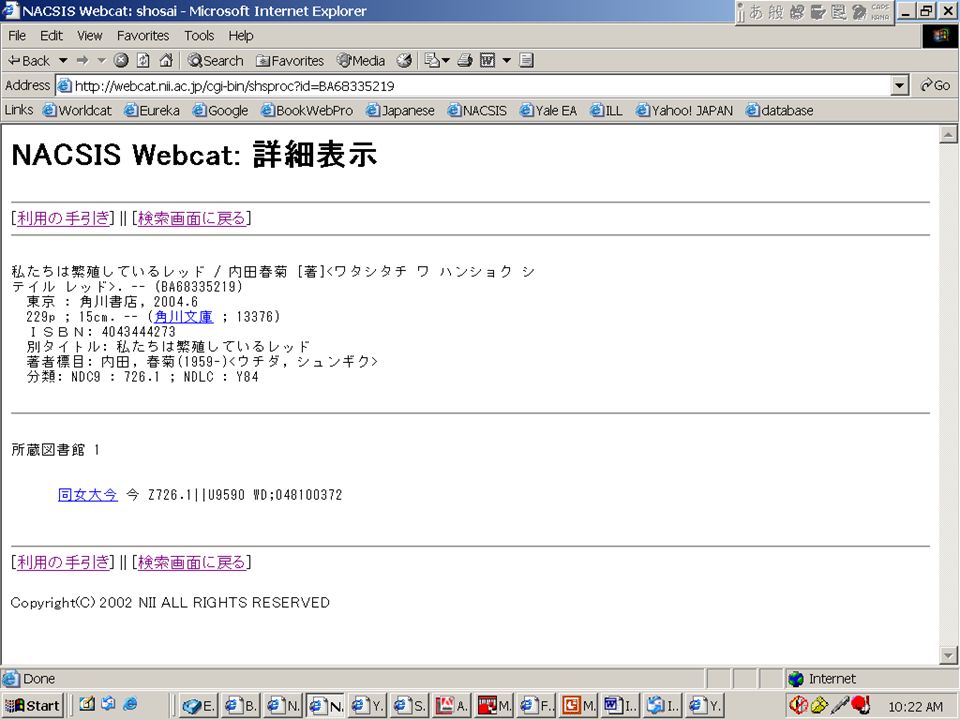Click the footer 利用の手引き link

63,563
